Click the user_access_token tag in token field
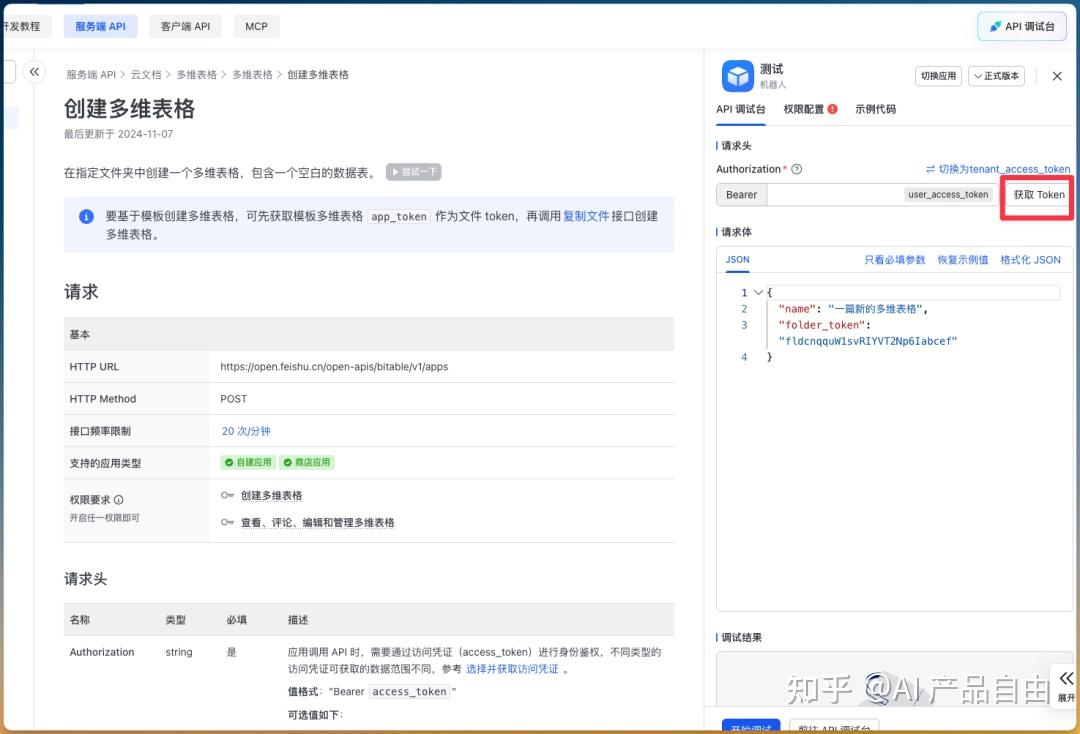The width and height of the screenshot is (1080, 734). tap(948, 195)
